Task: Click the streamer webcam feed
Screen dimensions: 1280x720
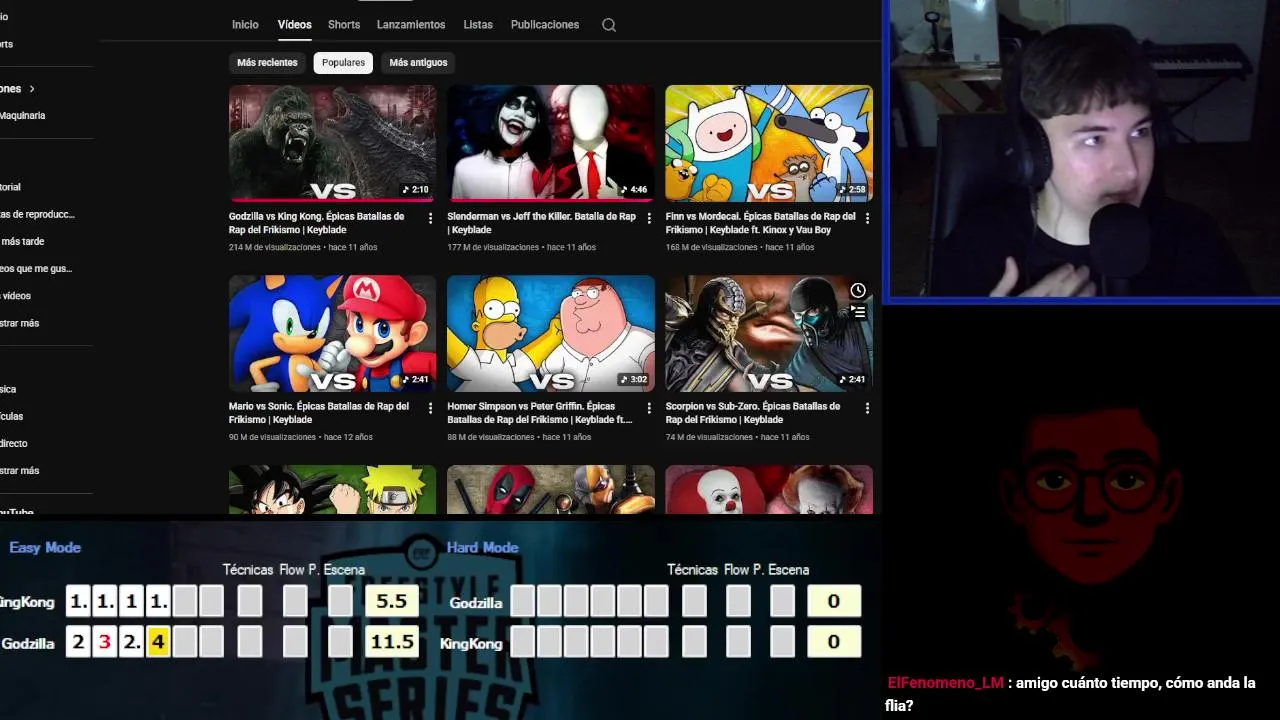Action: (x=1082, y=150)
